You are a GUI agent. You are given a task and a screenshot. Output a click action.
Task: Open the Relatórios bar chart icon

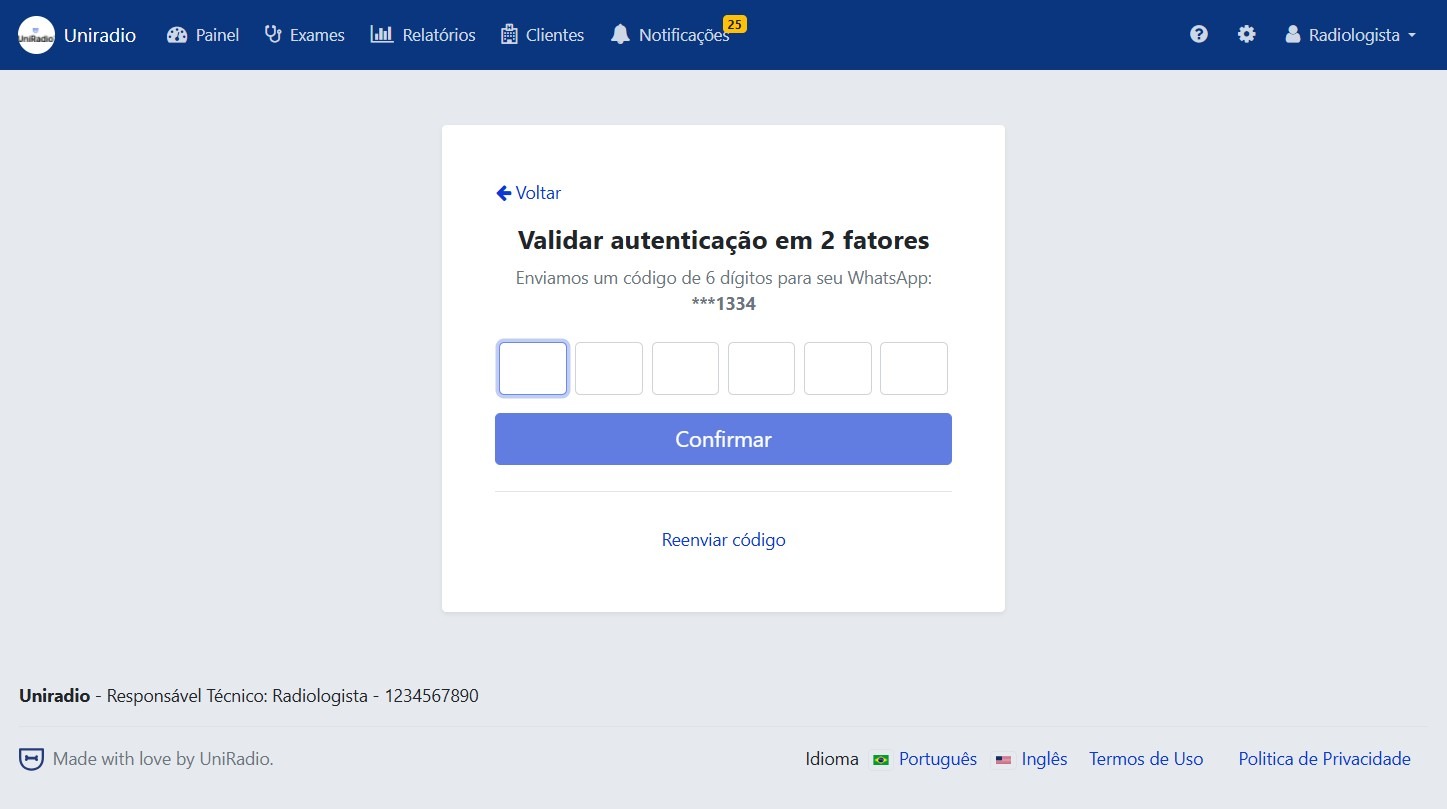pos(382,34)
